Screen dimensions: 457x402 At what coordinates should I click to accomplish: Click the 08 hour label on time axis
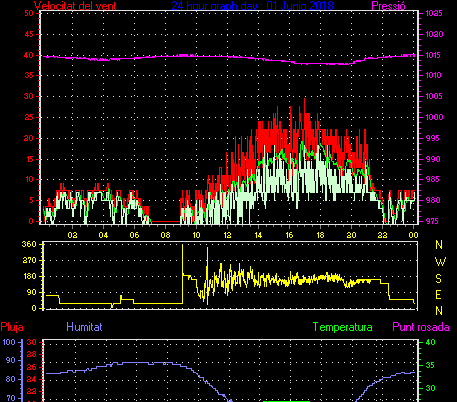165,235
